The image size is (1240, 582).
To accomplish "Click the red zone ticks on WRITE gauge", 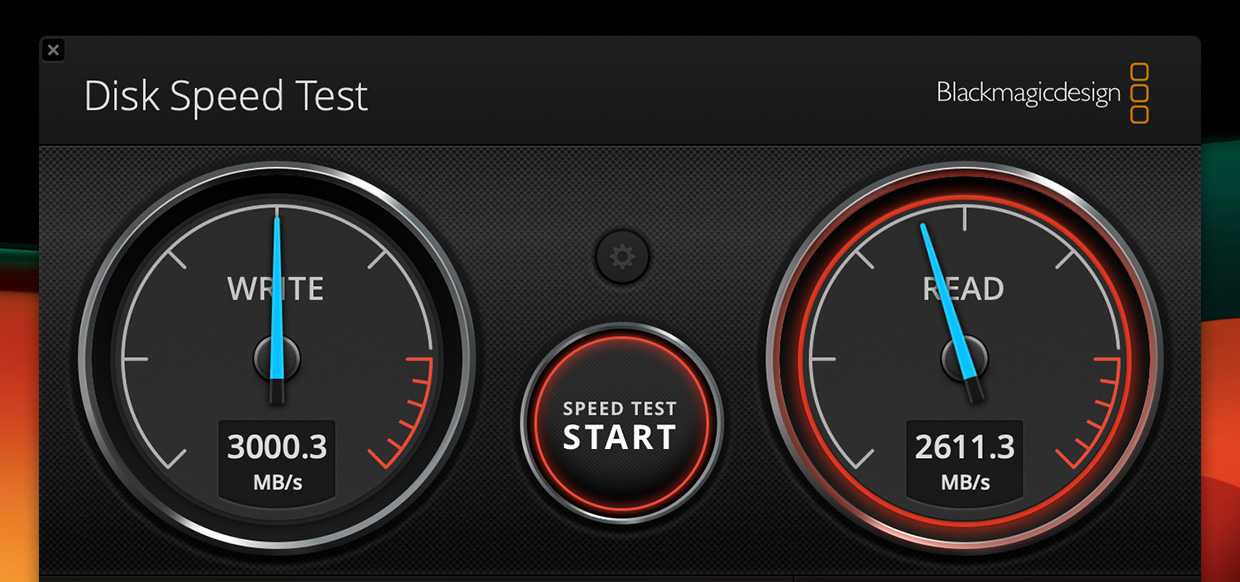I will [408, 412].
